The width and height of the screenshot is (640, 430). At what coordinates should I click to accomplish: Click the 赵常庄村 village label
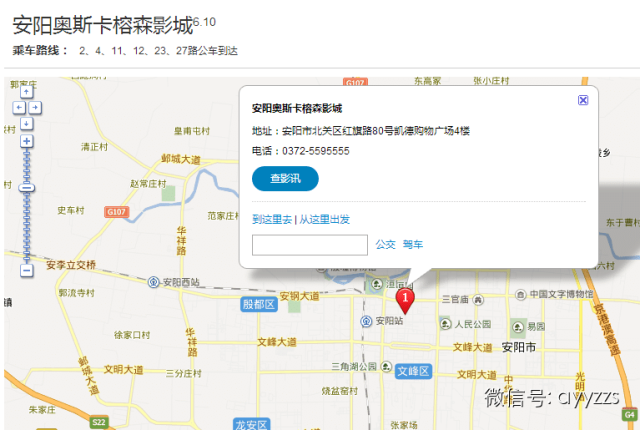tap(148, 184)
